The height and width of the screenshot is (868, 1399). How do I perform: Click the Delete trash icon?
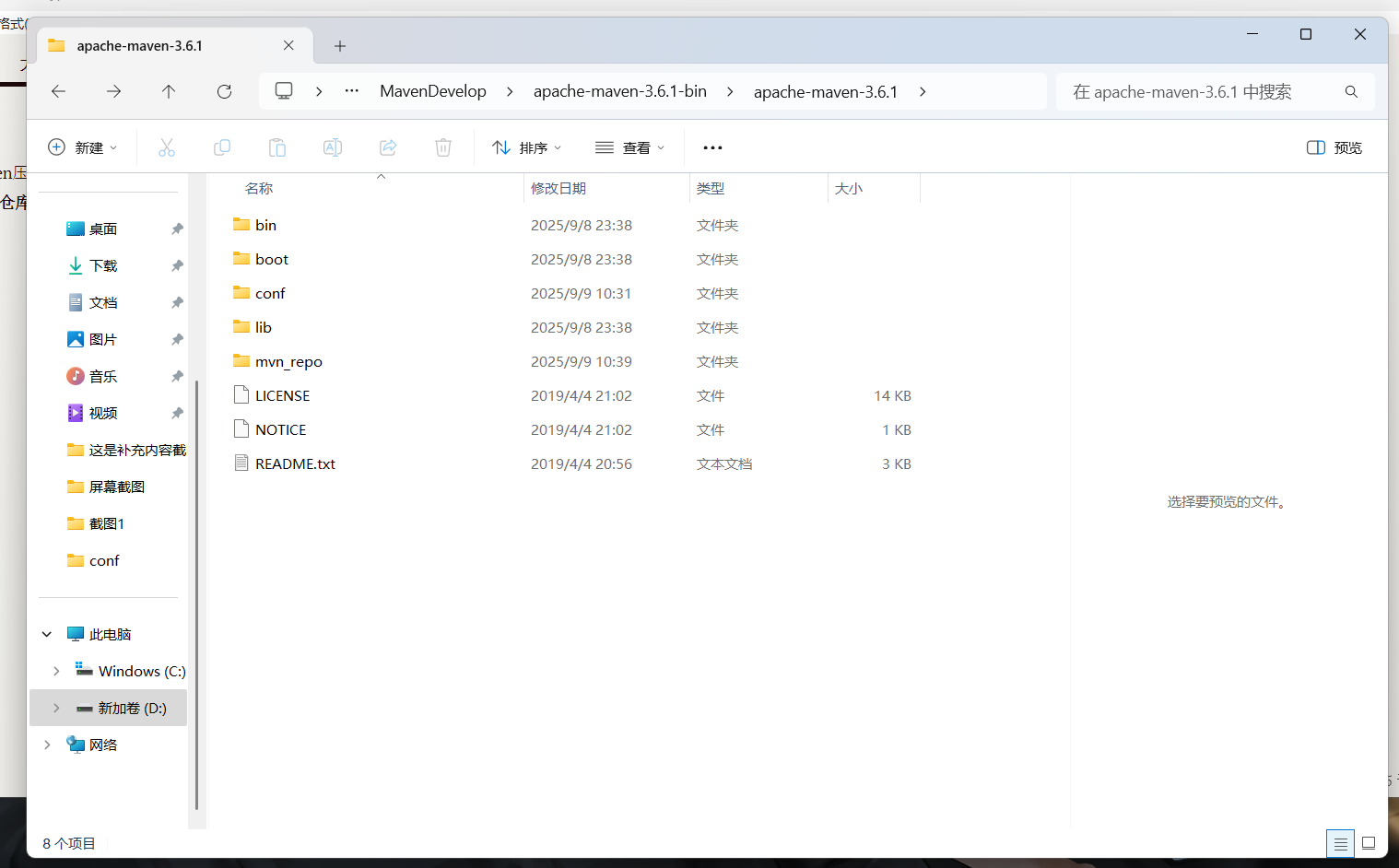[x=443, y=147]
